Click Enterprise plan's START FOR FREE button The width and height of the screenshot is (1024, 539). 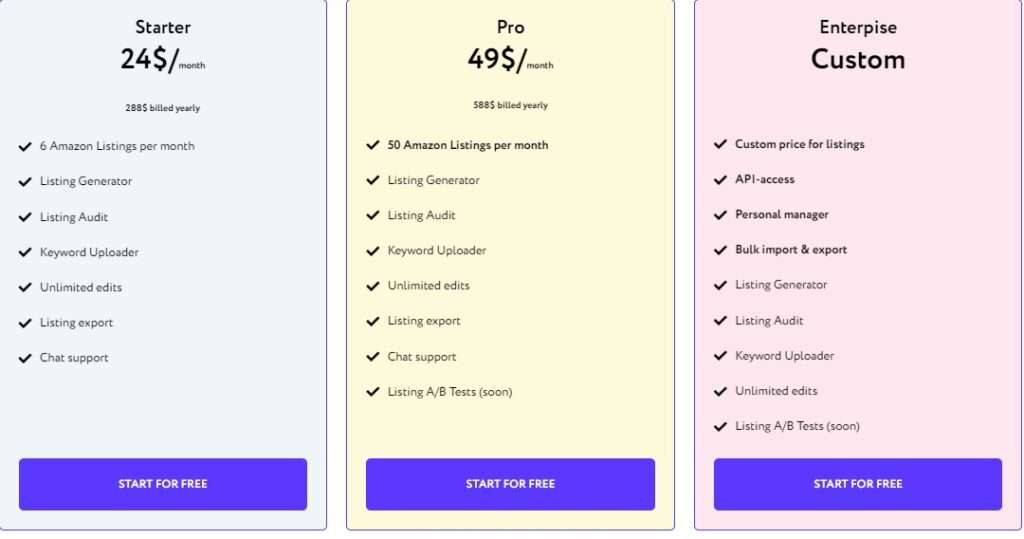[857, 484]
